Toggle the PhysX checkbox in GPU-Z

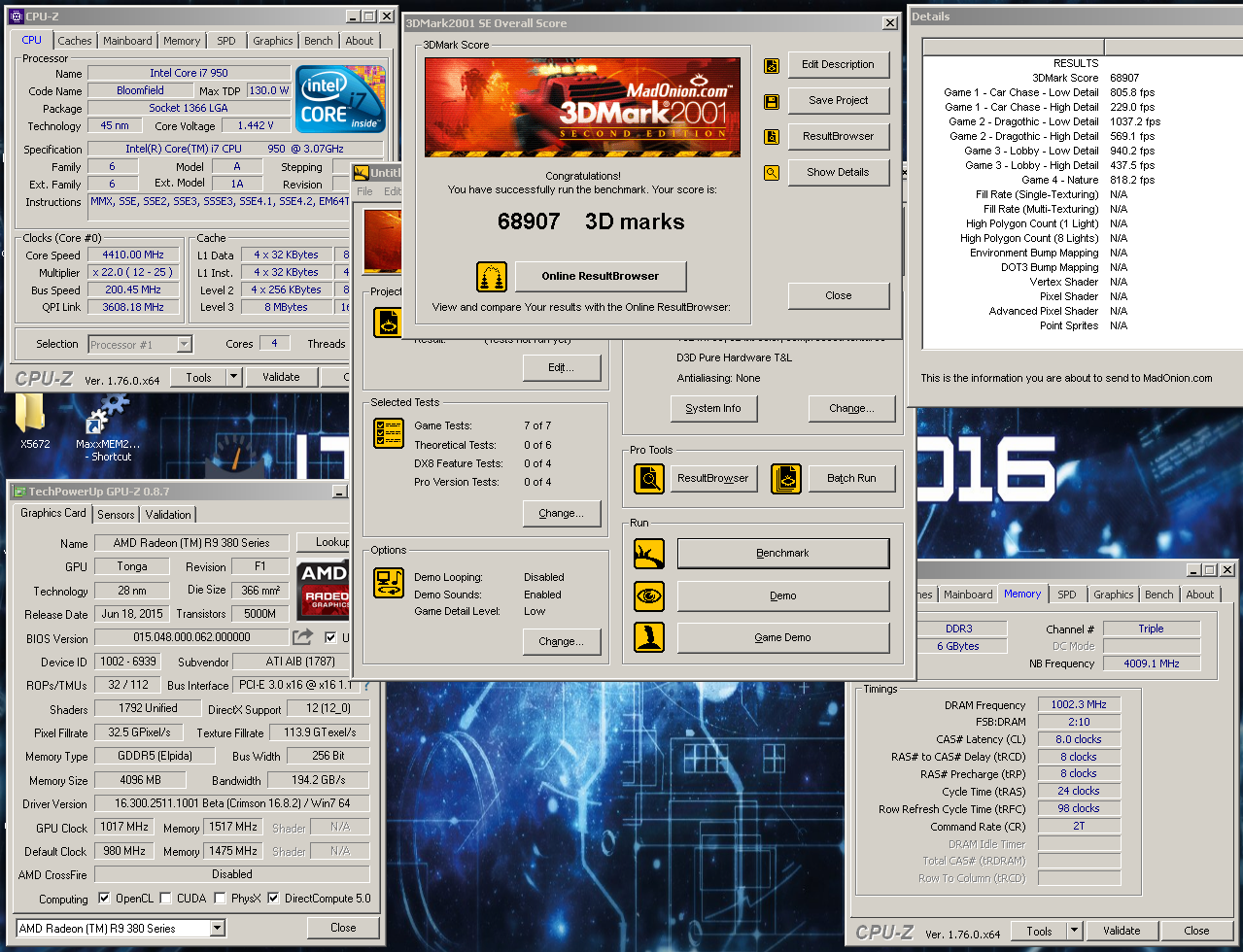point(221,899)
